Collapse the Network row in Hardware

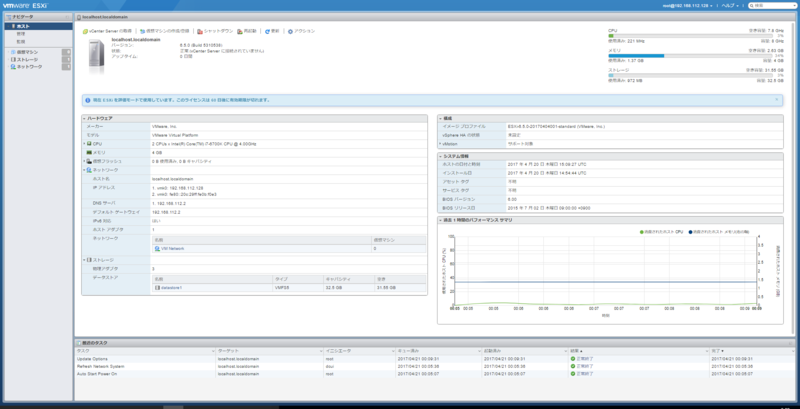pos(84,170)
